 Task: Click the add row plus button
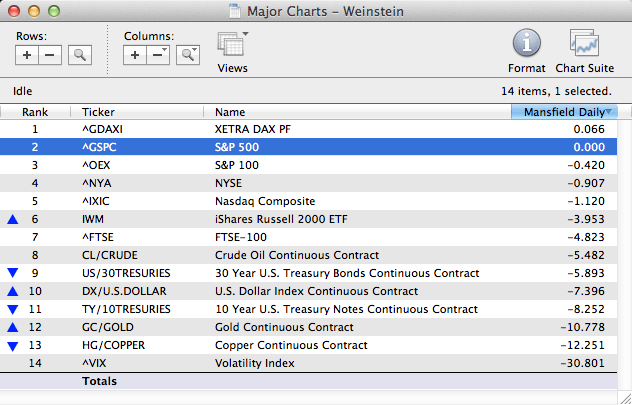(x=28, y=55)
